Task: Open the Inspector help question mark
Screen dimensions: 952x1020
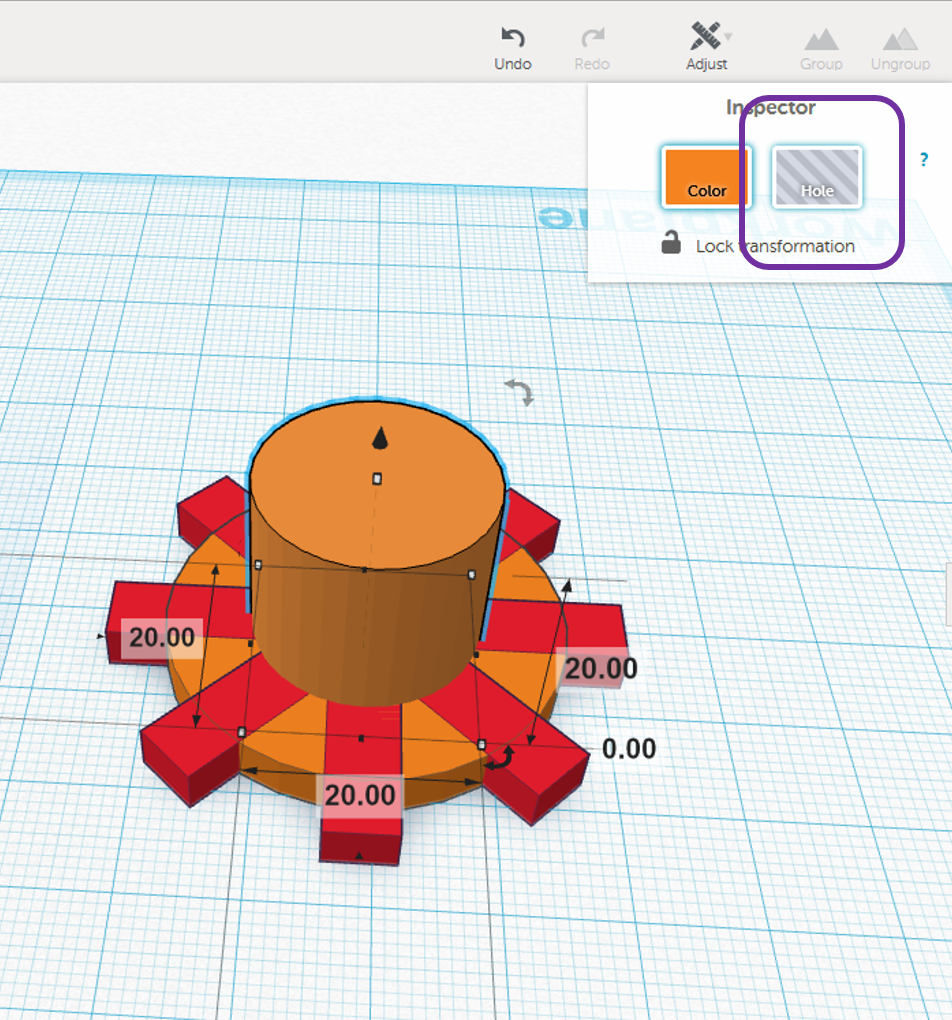Action: [924, 159]
